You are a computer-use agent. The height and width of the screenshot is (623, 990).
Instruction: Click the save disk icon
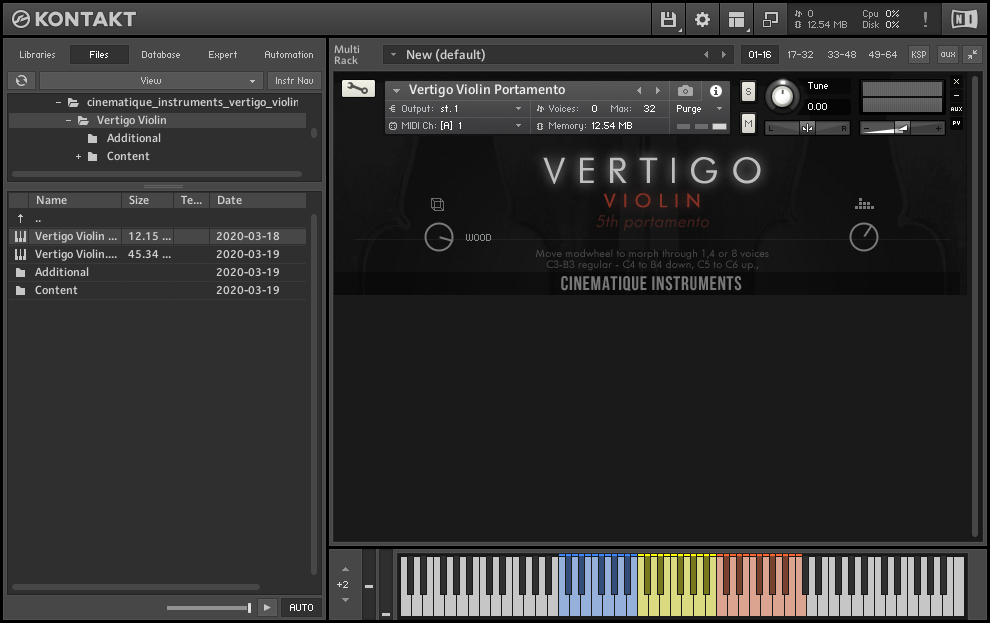[668, 18]
